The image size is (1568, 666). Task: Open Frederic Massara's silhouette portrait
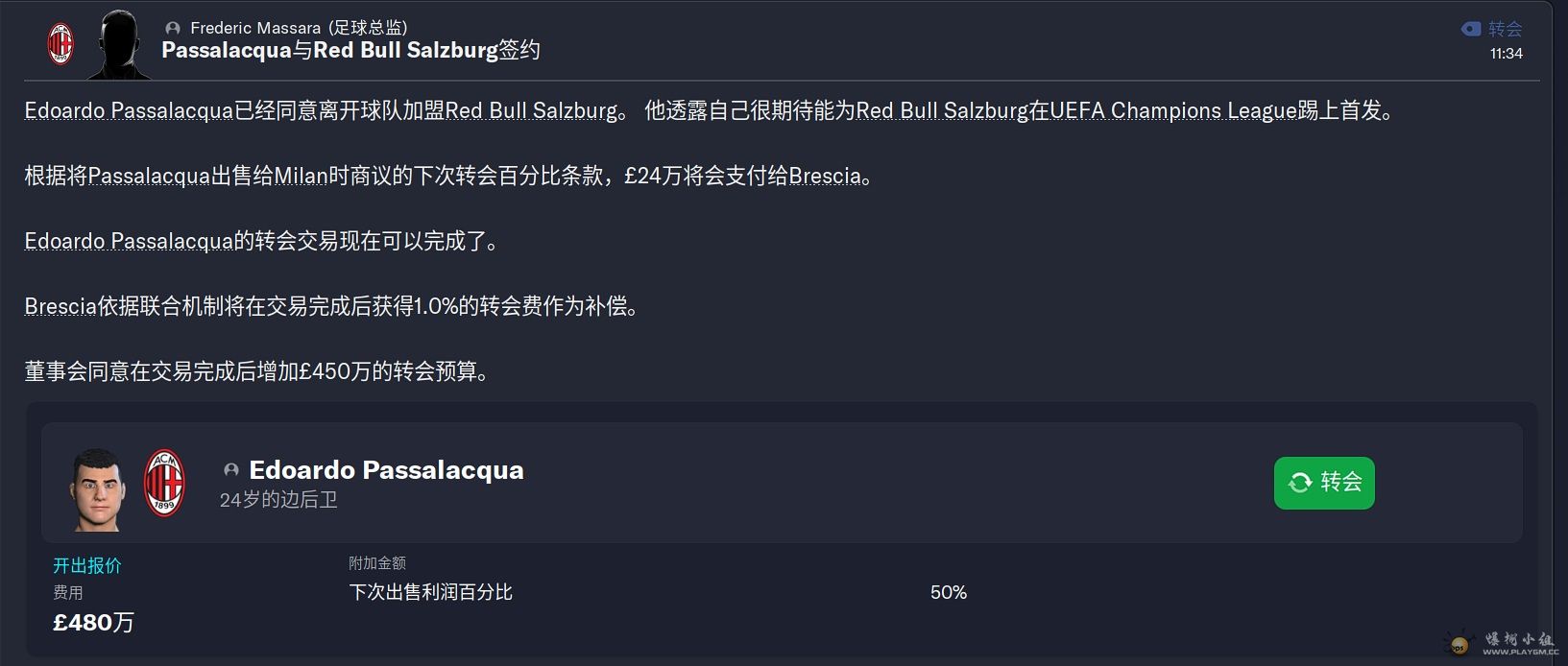(119, 45)
